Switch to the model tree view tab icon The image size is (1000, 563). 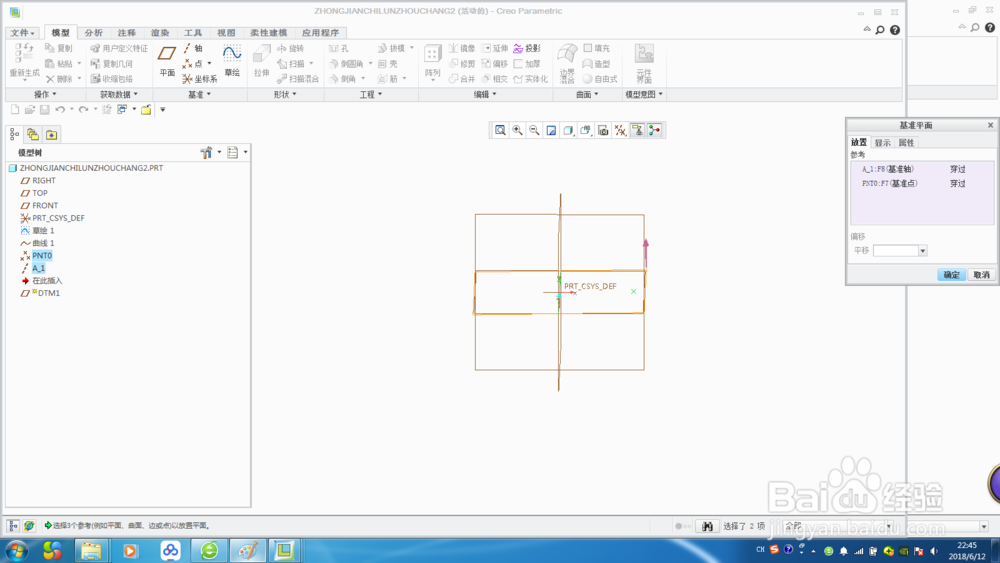pos(14,135)
